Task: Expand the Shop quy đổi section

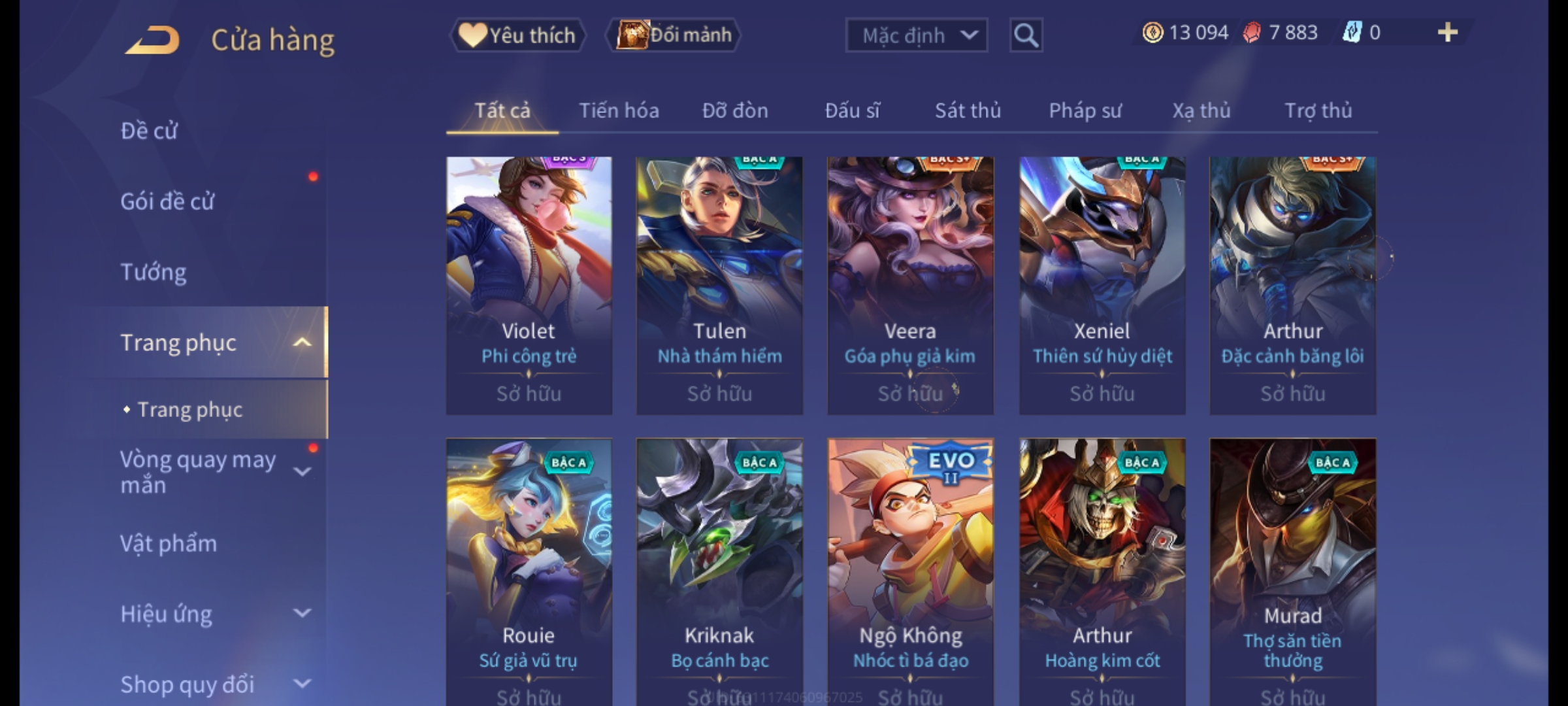Action: [302, 684]
